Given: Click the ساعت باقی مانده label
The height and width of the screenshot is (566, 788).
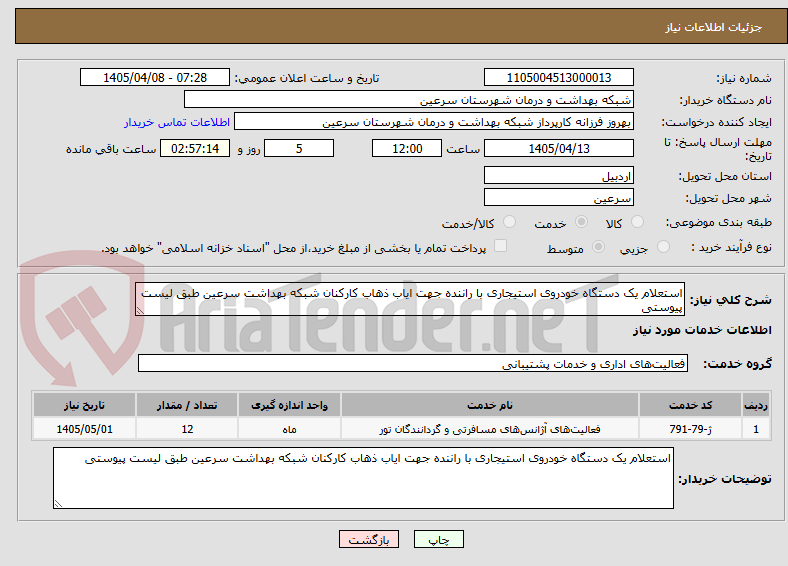Looking at the screenshot, I should [x=111, y=149].
